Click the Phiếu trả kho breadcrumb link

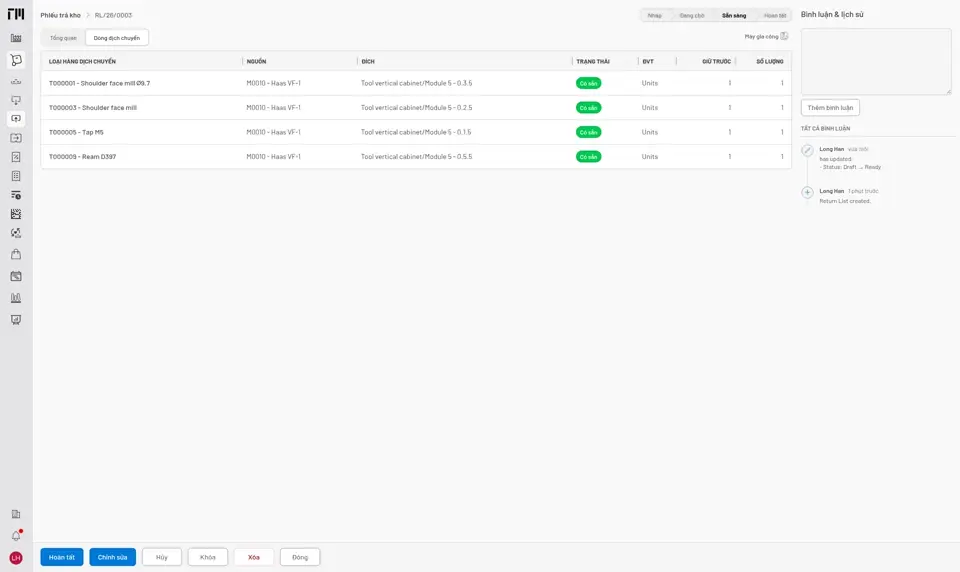(x=61, y=15)
